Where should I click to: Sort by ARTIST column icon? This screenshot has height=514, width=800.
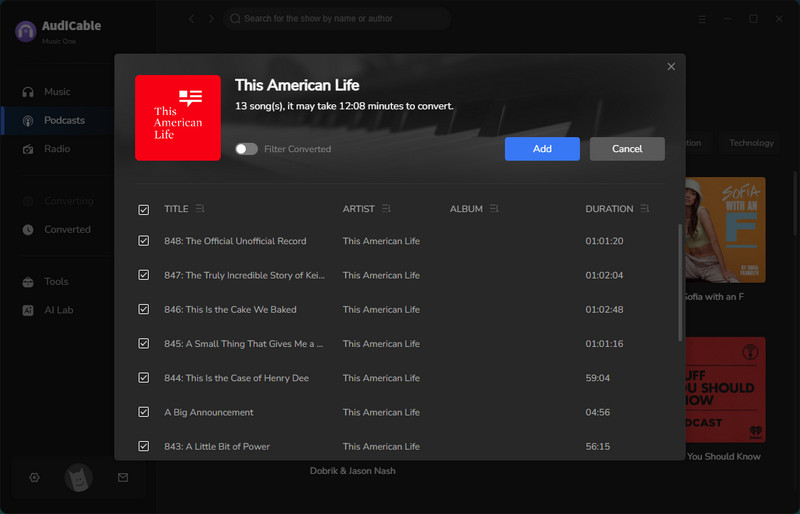pyautogui.click(x=386, y=209)
